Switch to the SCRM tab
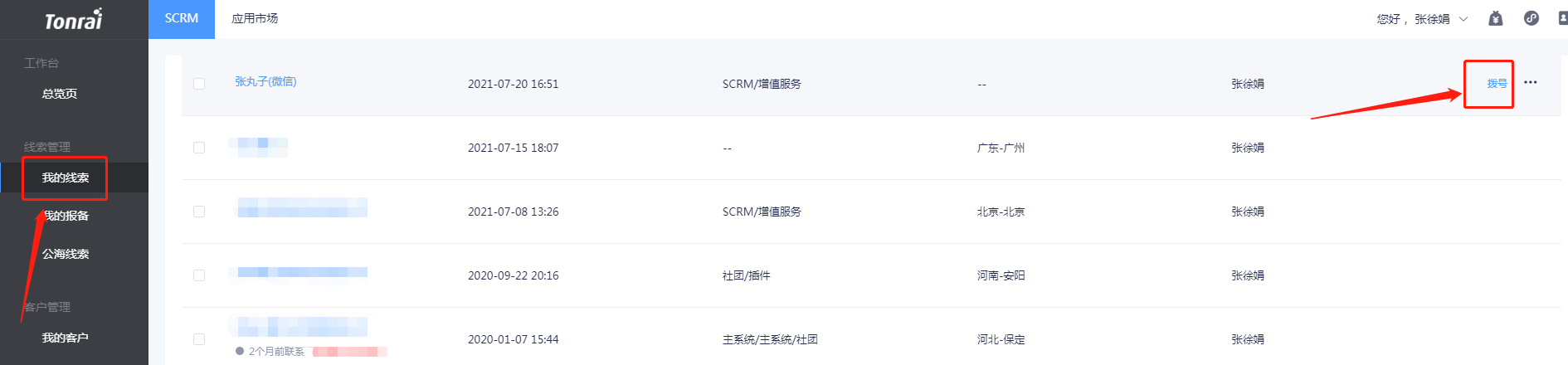The height and width of the screenshot is (365, 1568). click(x=182, y=19)
